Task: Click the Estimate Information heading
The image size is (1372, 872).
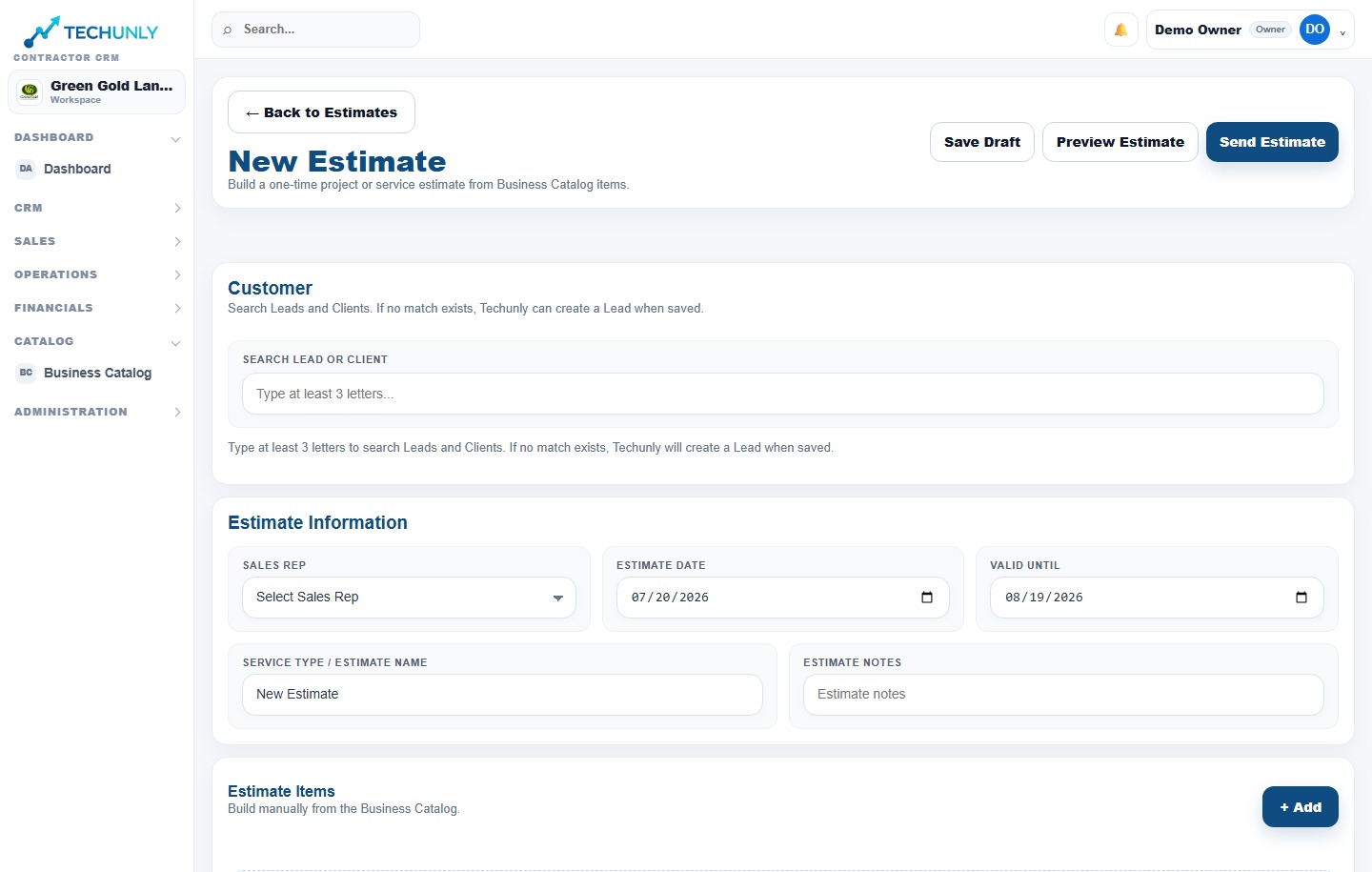Action: tap(317, 522)
